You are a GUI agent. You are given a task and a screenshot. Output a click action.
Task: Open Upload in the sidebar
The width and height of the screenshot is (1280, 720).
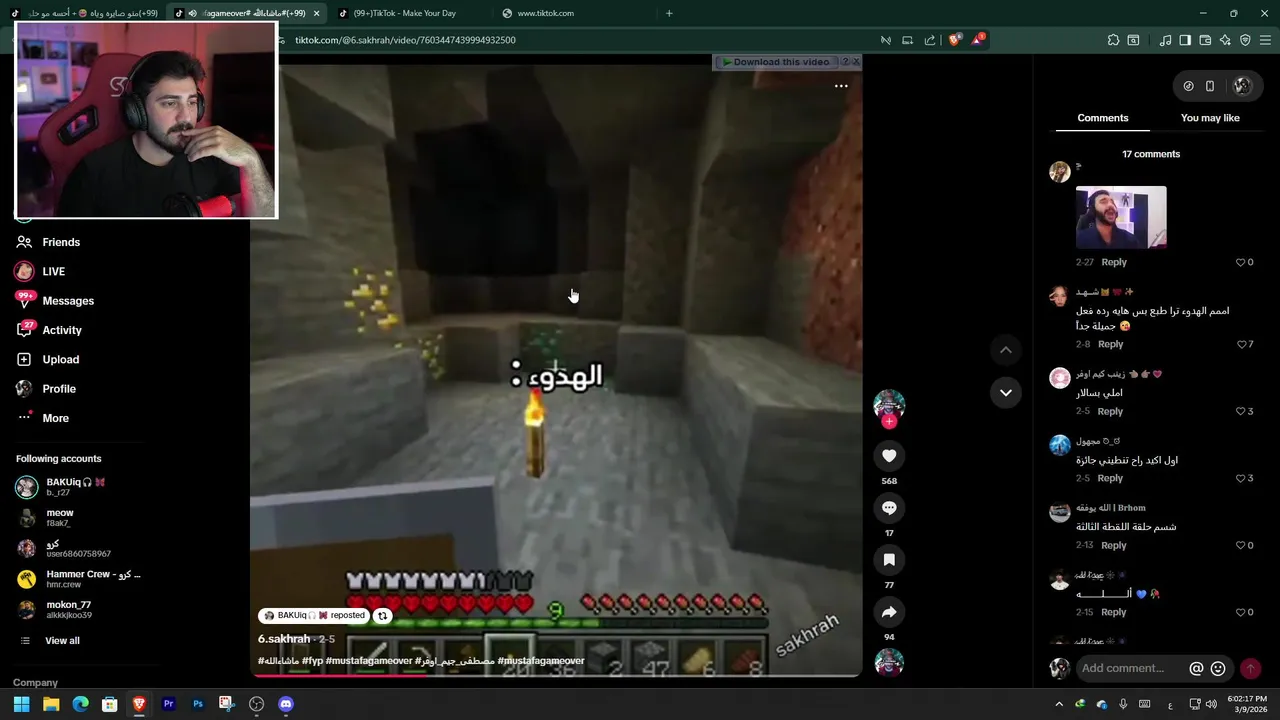click(x=60, y=359)
